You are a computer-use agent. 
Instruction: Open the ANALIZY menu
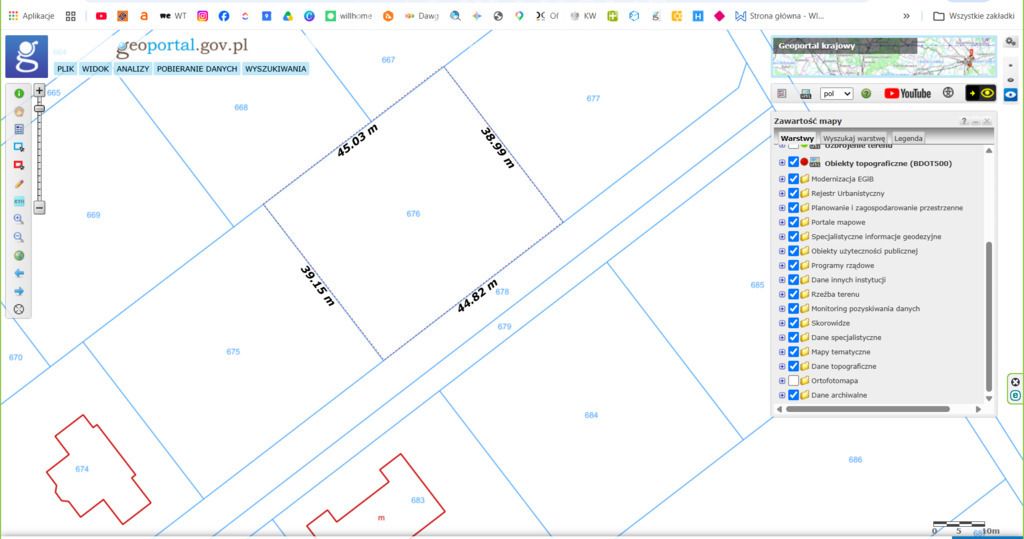133,69
